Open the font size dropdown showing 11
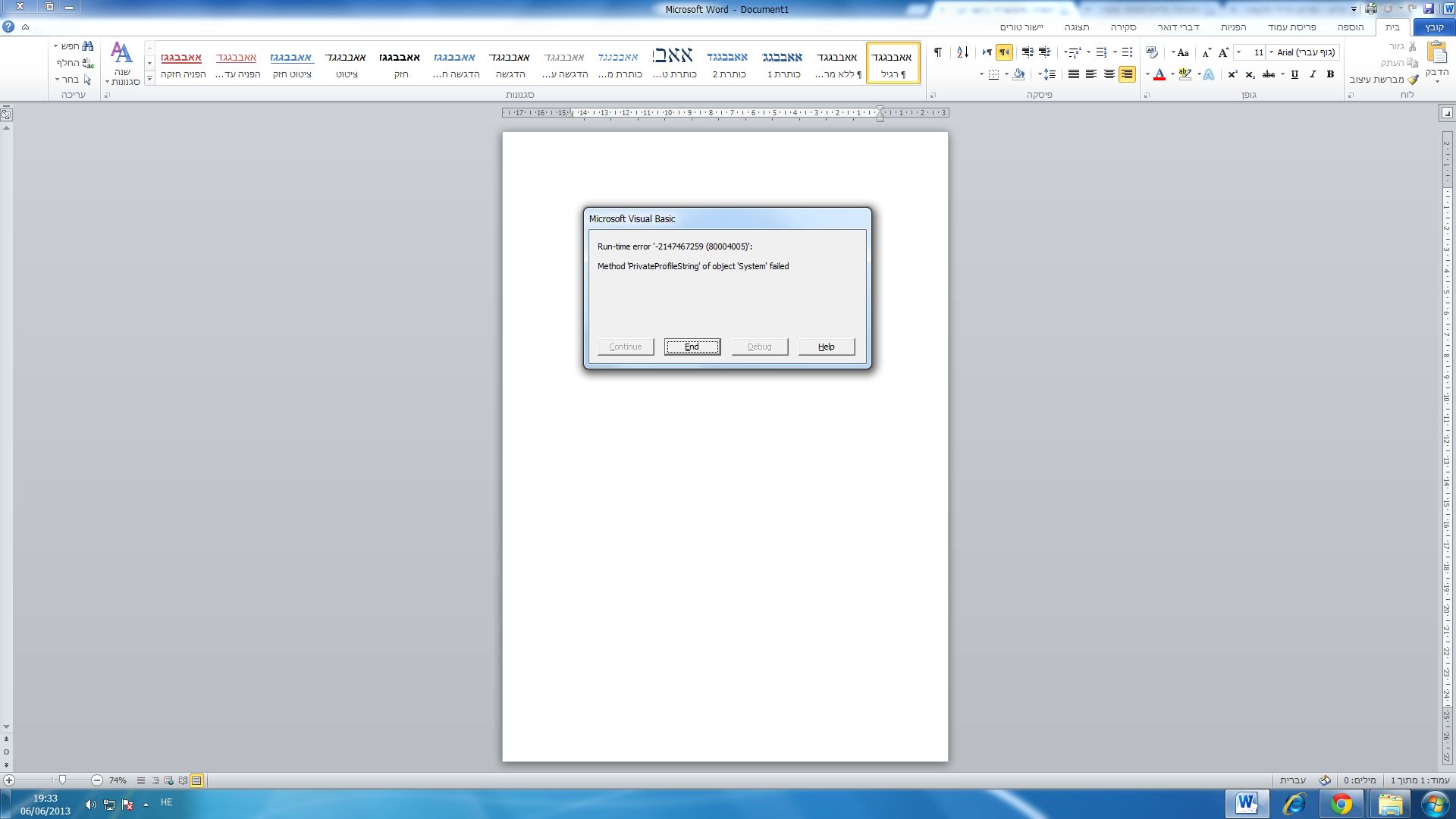This screenshot has height=819, width=1456. [x=1239, y=52]
